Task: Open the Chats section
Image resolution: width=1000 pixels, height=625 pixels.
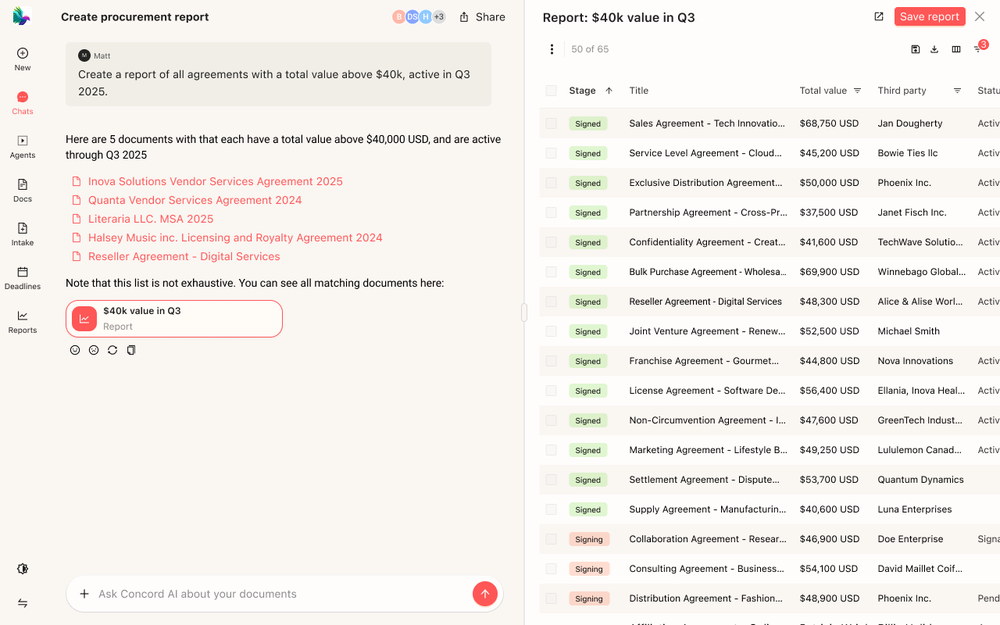Action: 22,103
